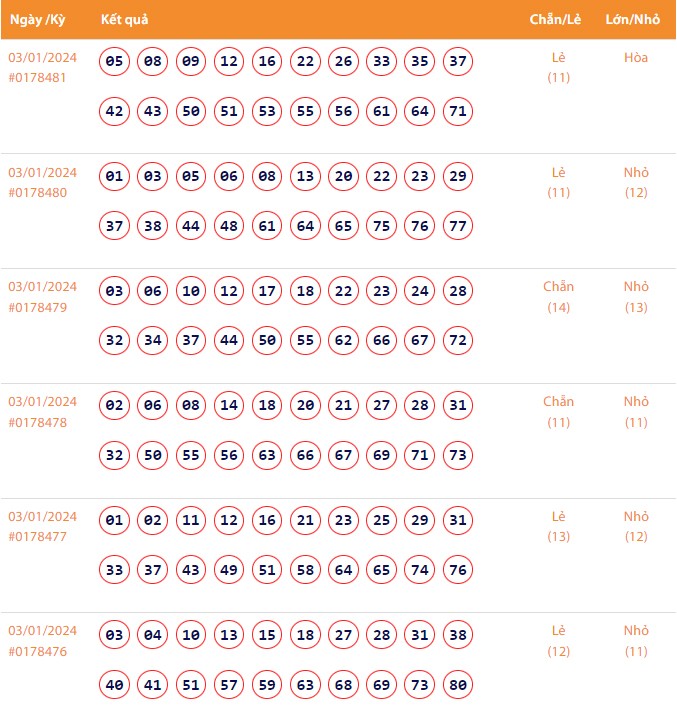This screenshot has height=719, width=677.
Task: Pick ball 48 in draw #0178480
Action: click(x=229, y=226)
